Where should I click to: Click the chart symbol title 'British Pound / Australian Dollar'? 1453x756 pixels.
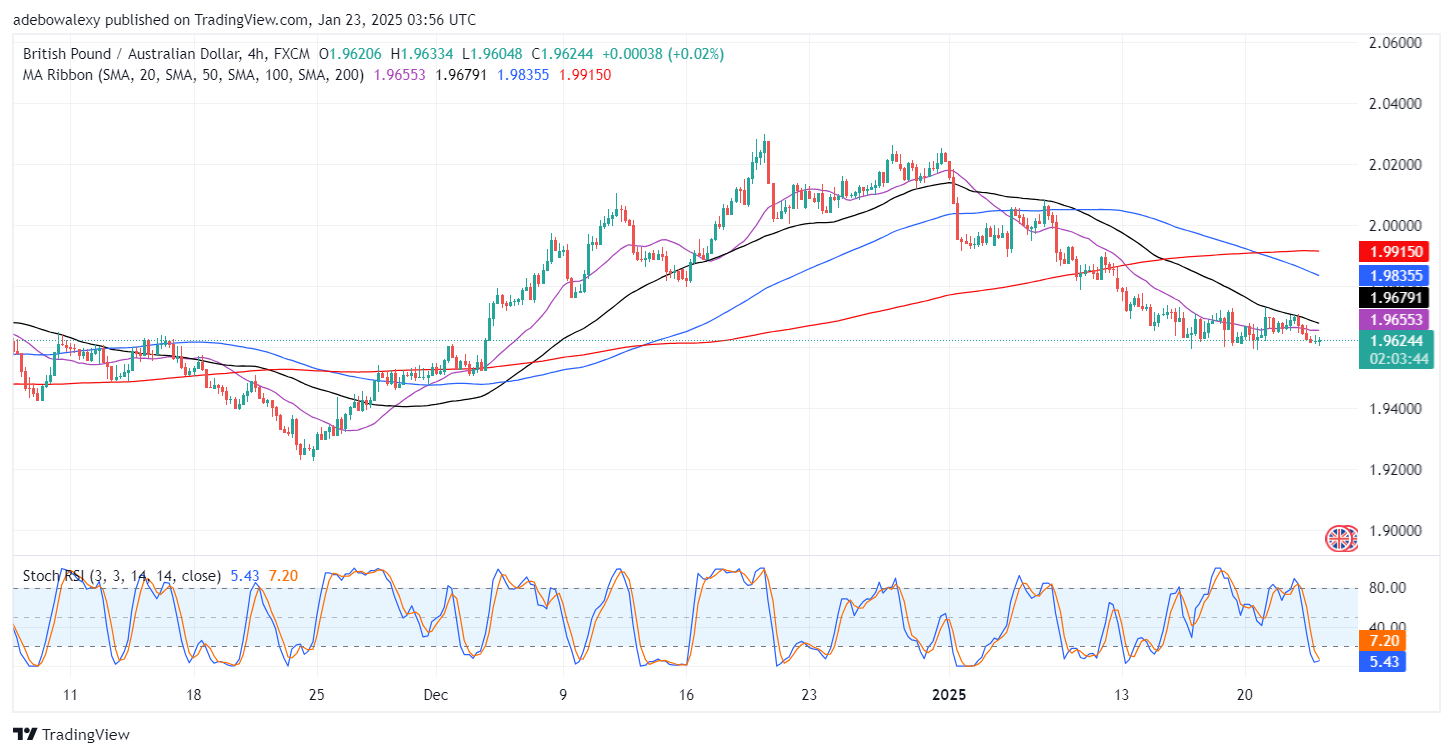click(x=134, y=54)
